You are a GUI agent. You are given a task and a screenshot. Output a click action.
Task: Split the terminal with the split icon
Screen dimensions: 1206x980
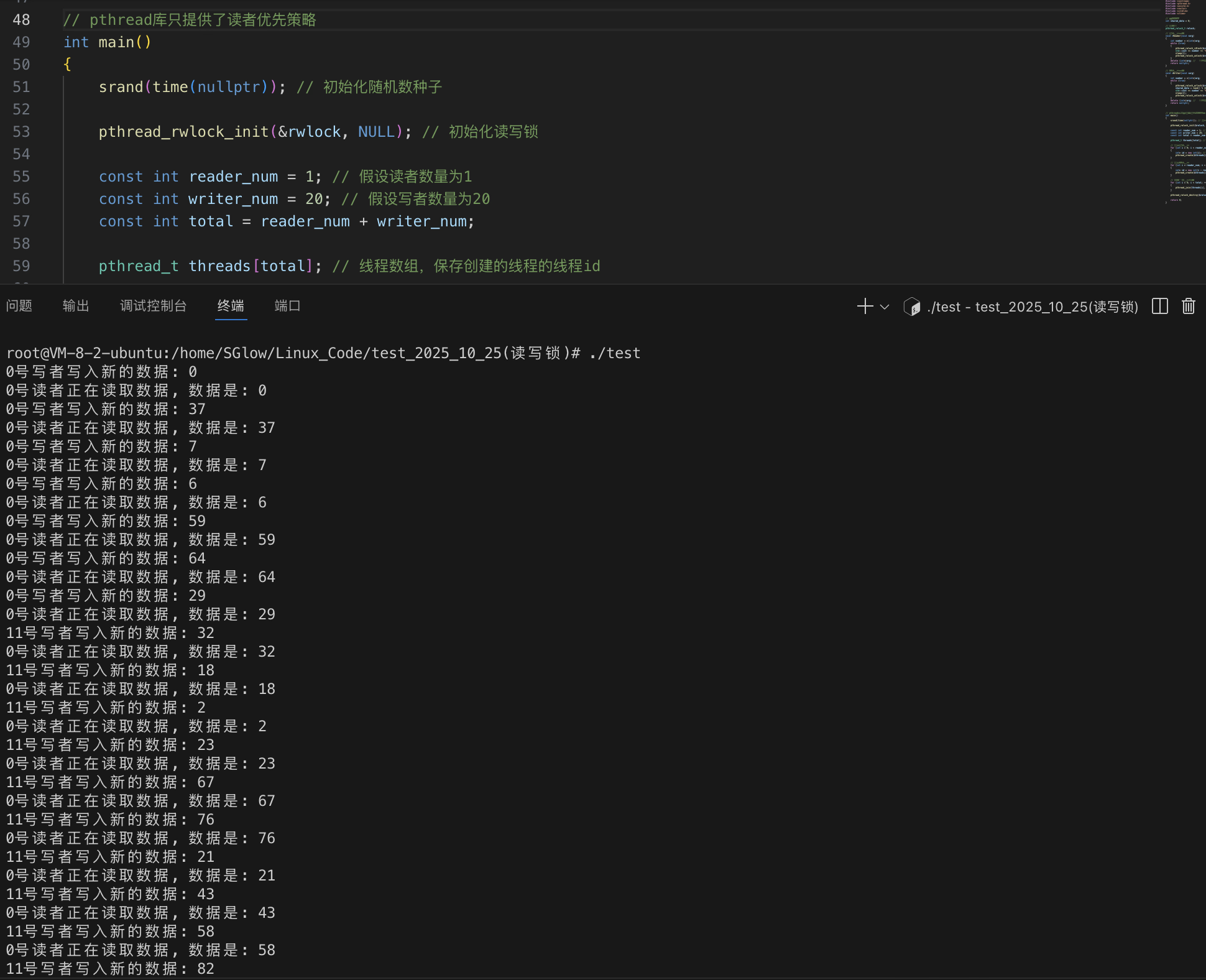pos(1159,307)
